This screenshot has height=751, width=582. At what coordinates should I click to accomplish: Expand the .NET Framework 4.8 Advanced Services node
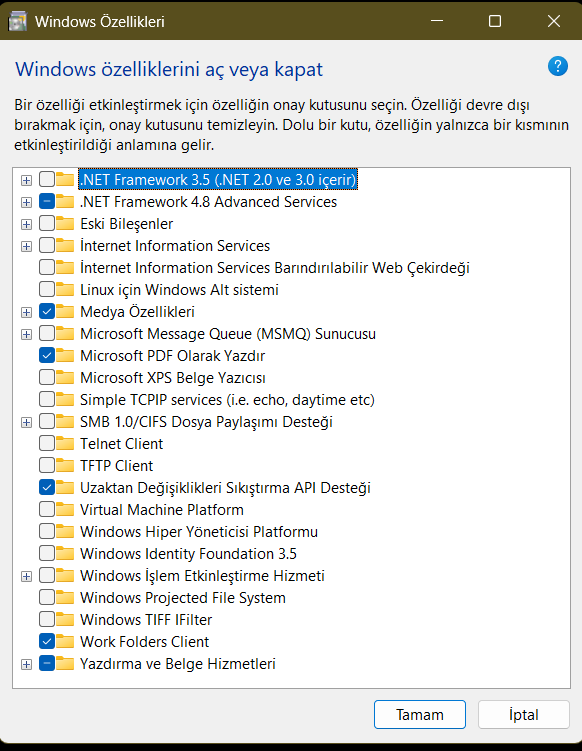(26, 202)
